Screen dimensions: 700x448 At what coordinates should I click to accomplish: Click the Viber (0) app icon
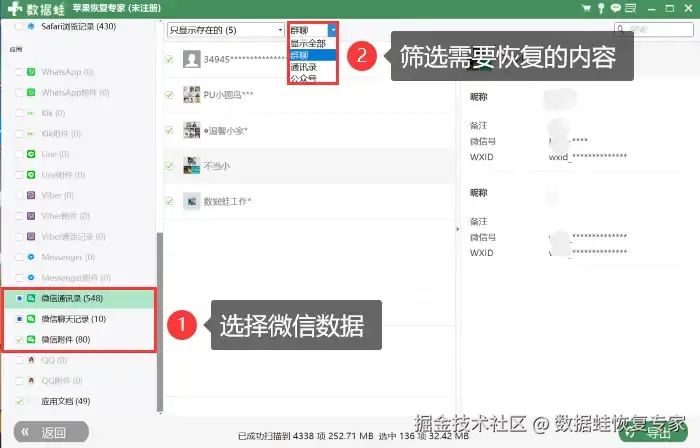31,195
